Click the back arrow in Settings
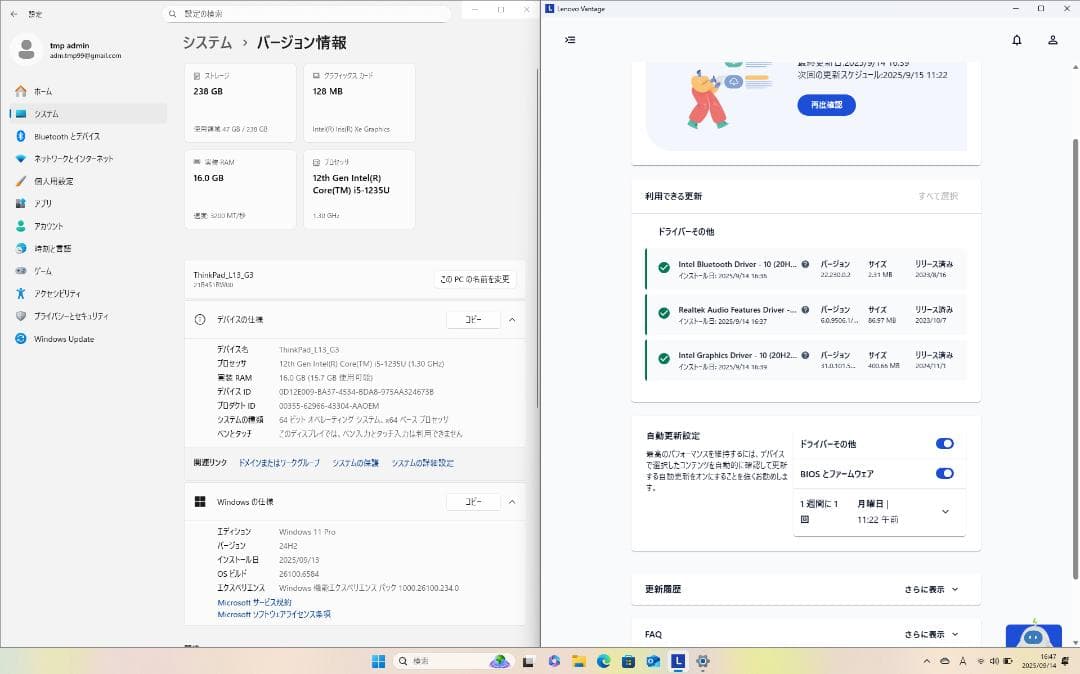Viewport: 1080px width, 674px height. pos(12,13)
